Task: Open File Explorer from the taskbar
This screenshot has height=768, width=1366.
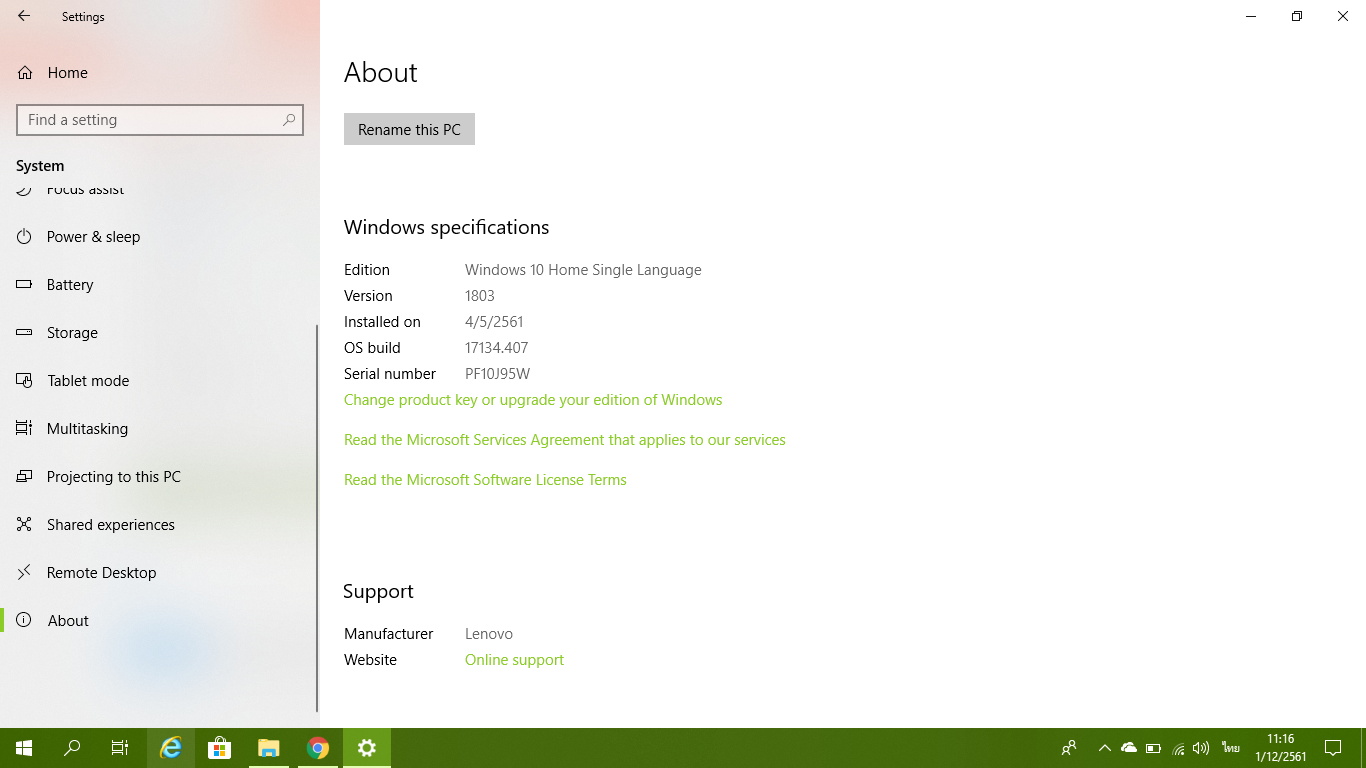Action: tap(268, 748)
